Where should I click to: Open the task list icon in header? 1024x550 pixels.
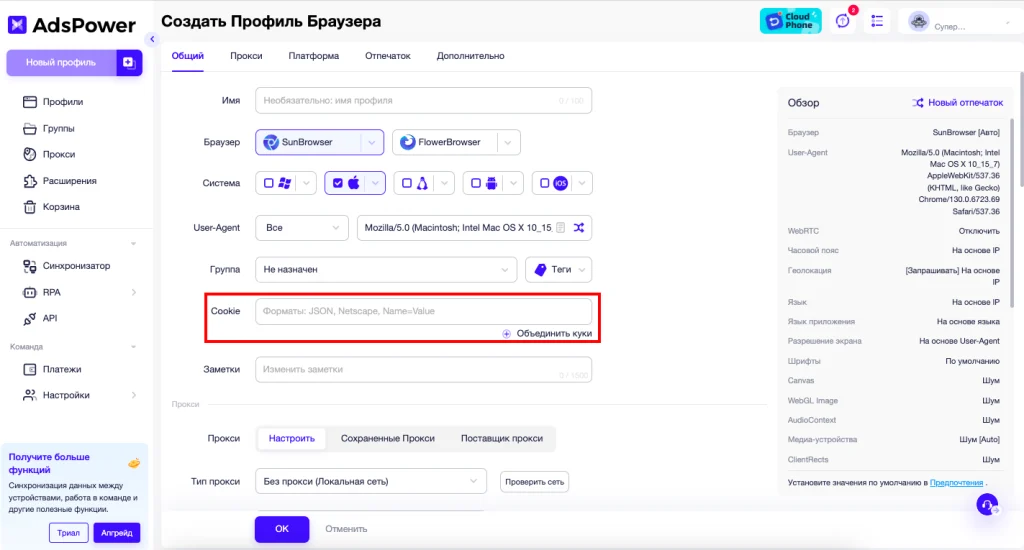tap(877, 22)
